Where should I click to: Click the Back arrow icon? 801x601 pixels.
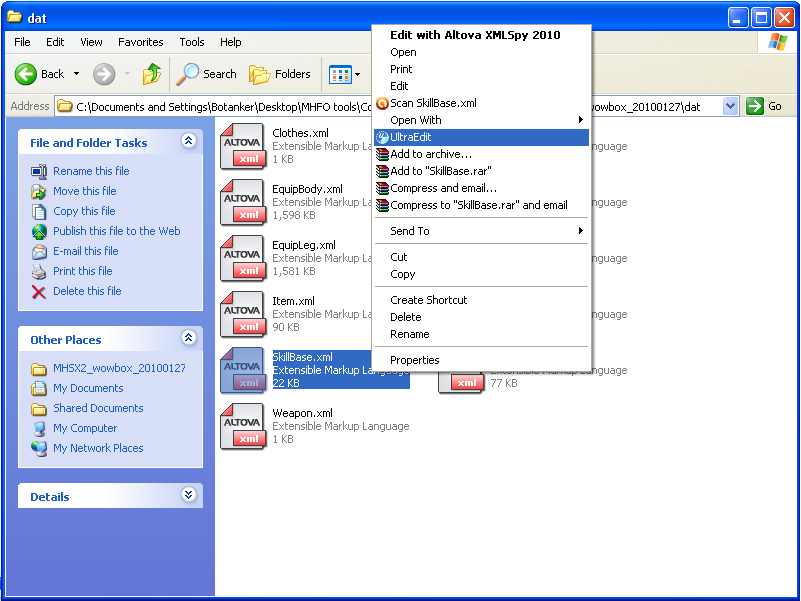[x=26, y=74]
